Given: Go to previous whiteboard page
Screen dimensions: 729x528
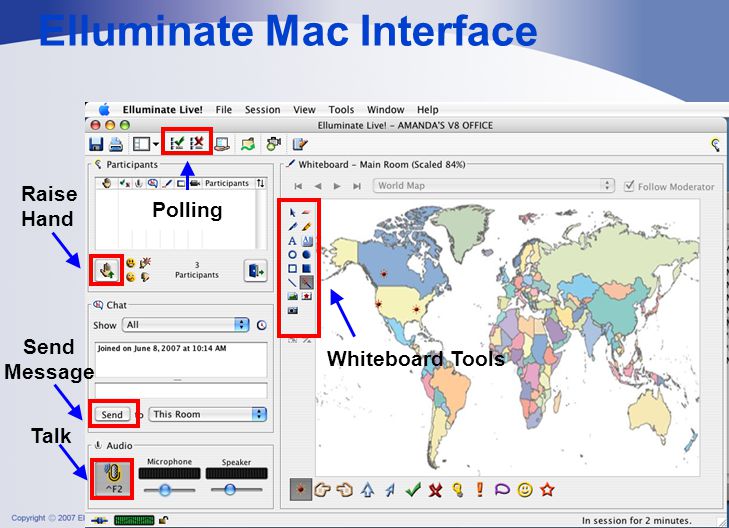Looking at the screenshot, I should tap(318, 186).
